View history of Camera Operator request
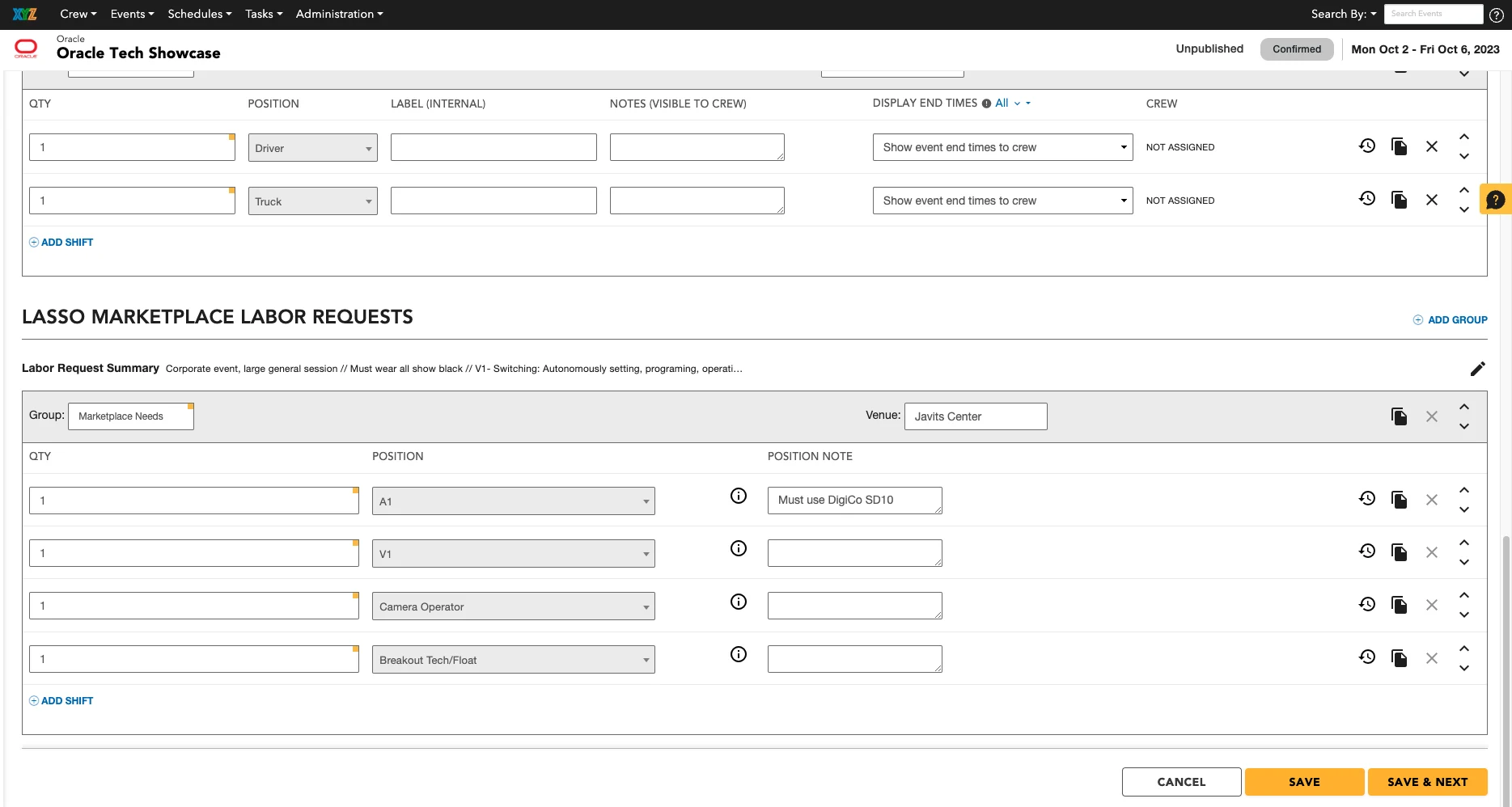Image resolution: width=1512 pixels, height=807 pixels. tap(1367, 604)
